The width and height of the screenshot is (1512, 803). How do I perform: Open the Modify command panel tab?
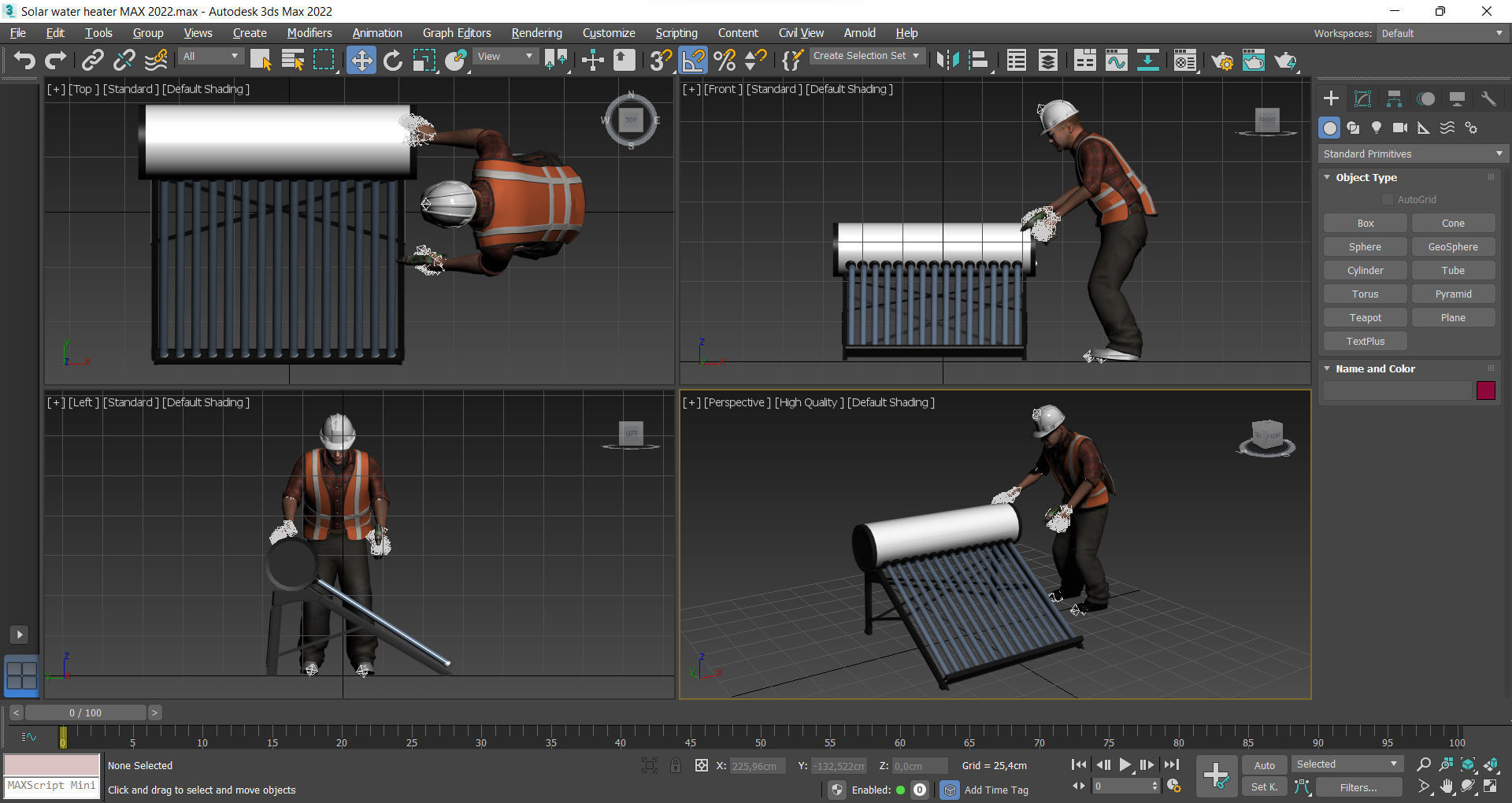tap(1362, 98)
